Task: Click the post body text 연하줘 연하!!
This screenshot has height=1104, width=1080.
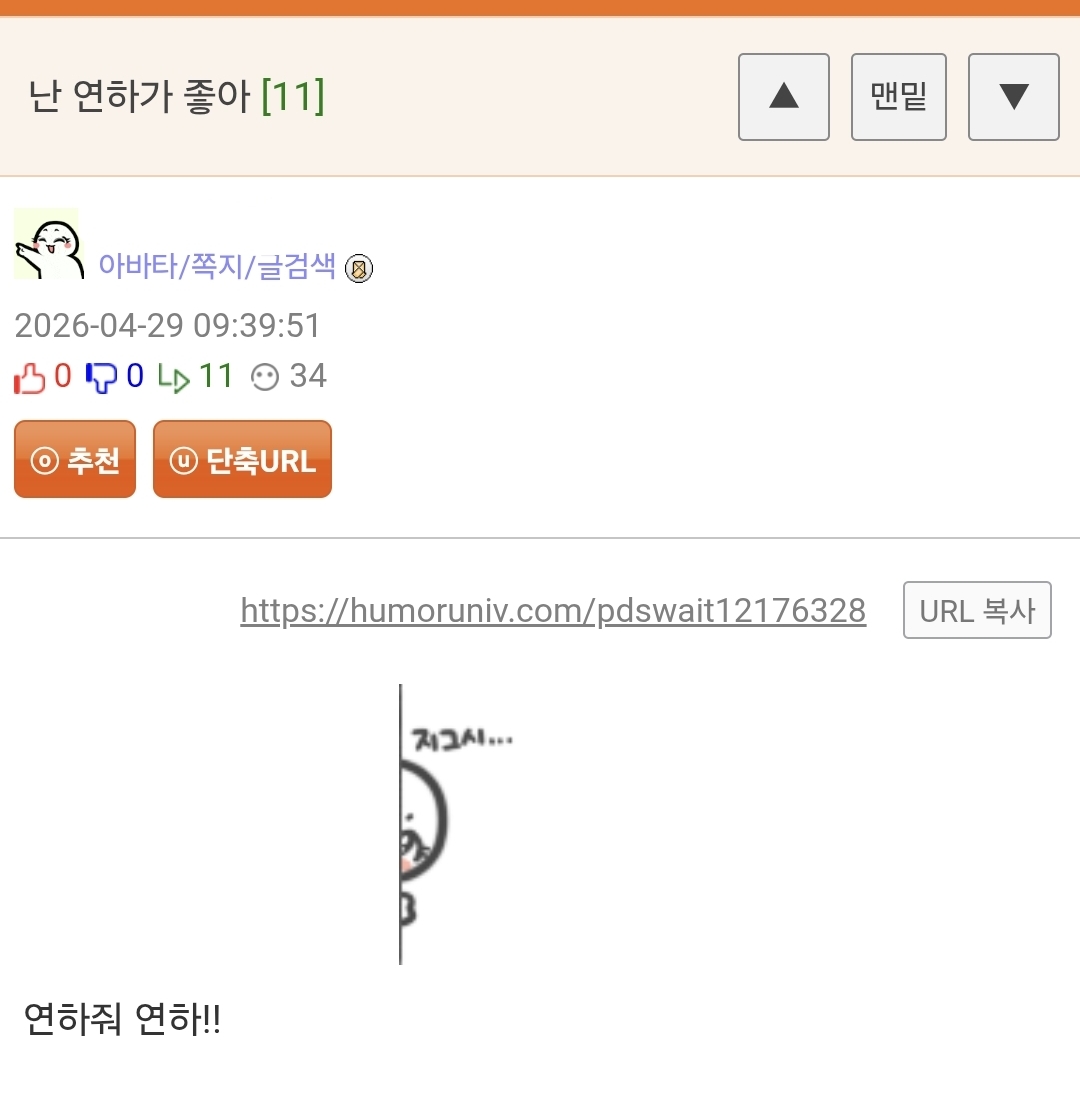Action: tap(123, 1019)
